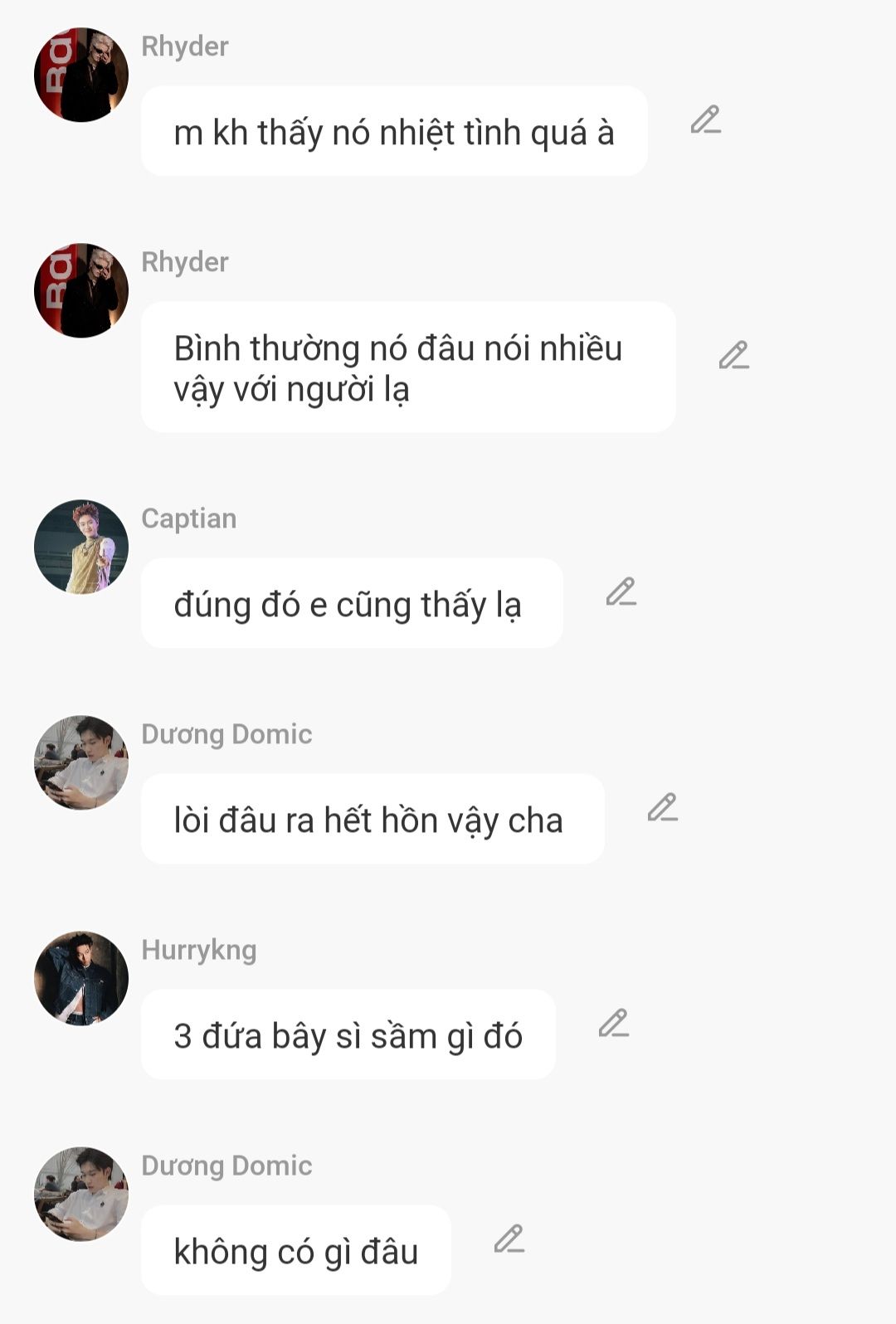This screenshot has height=1324, width=896.
Task: Tap the bubble 'không có gì đâu'
Action: pos(296,1250)
